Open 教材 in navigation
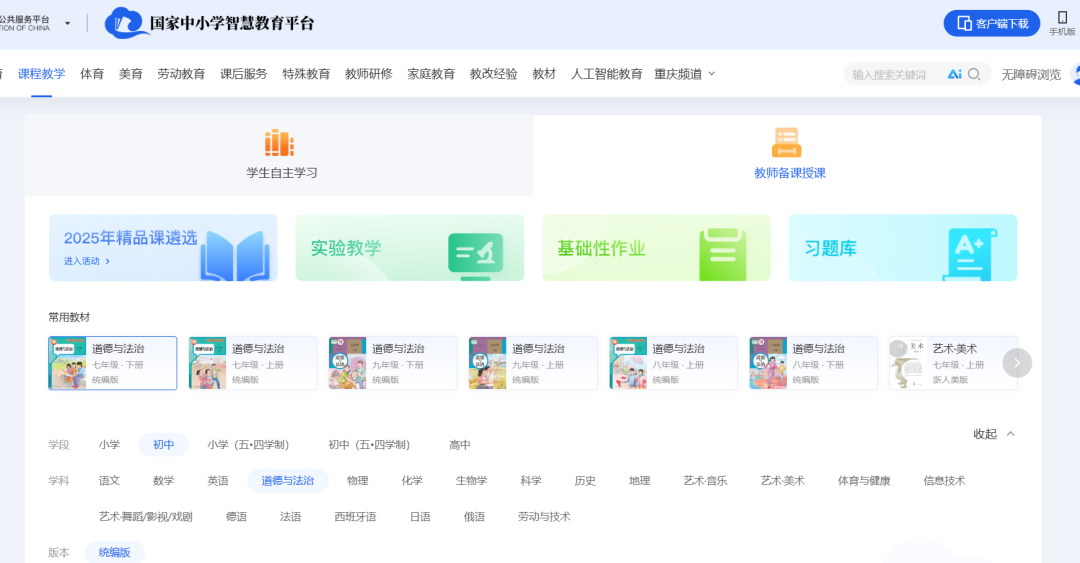This screenshot has height=563, width=1080. 544,74
